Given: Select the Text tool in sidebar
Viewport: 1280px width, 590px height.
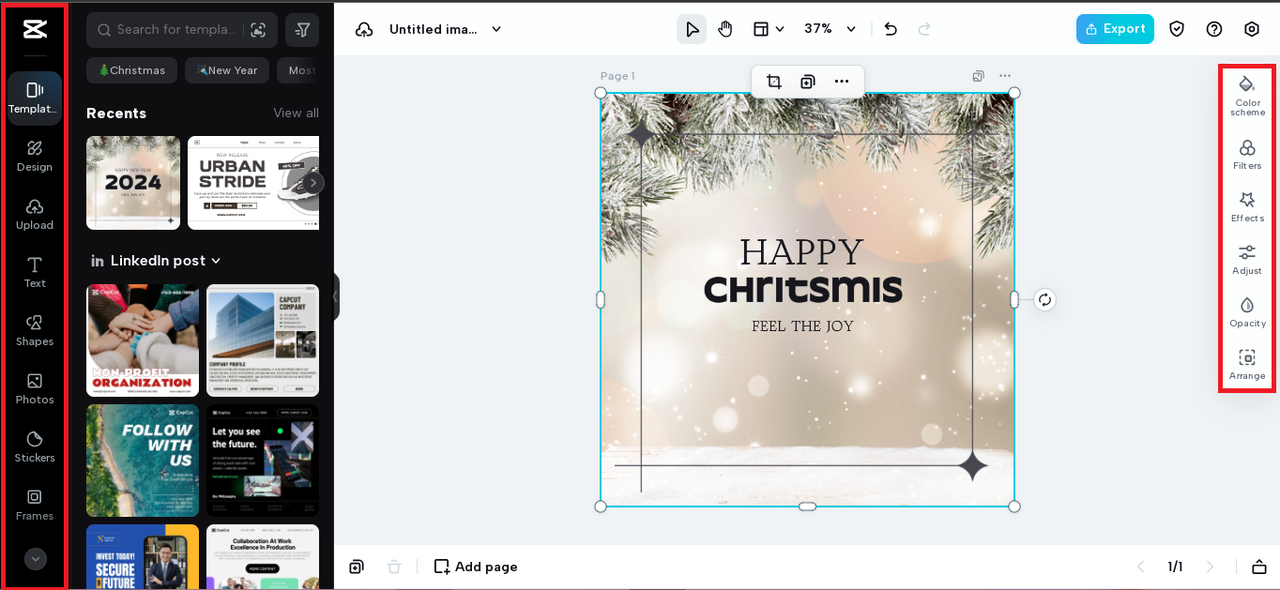Looking at the screenshot, I should (35, 272).
